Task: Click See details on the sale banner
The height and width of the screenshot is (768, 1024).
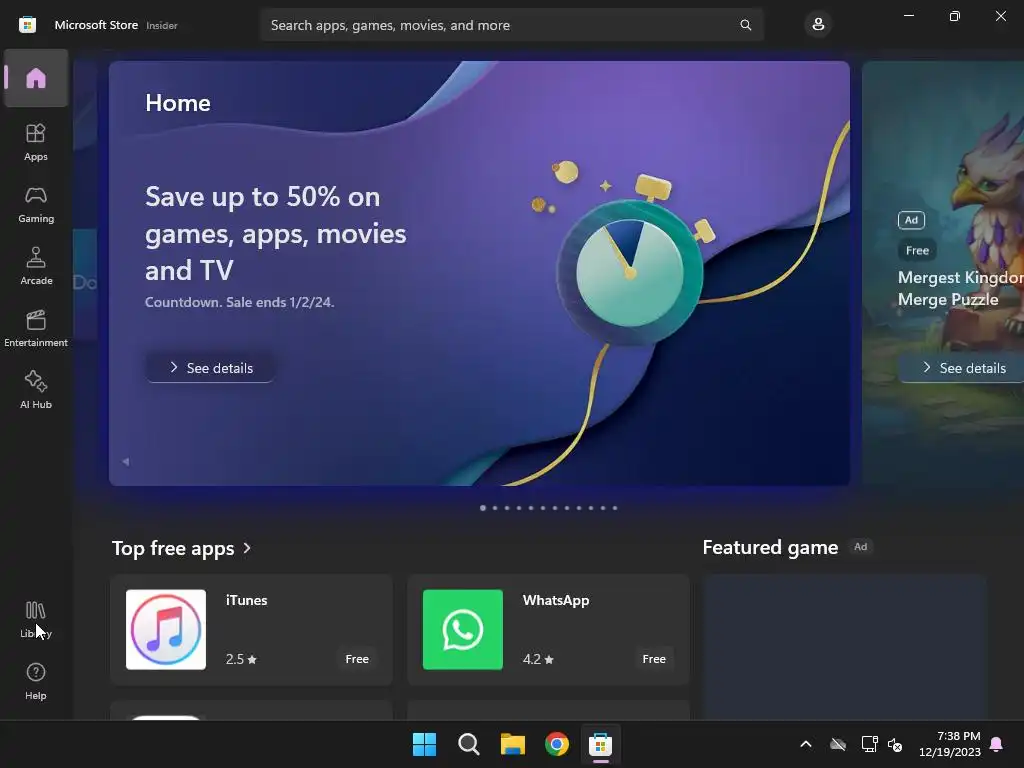Action: point(210,368)
